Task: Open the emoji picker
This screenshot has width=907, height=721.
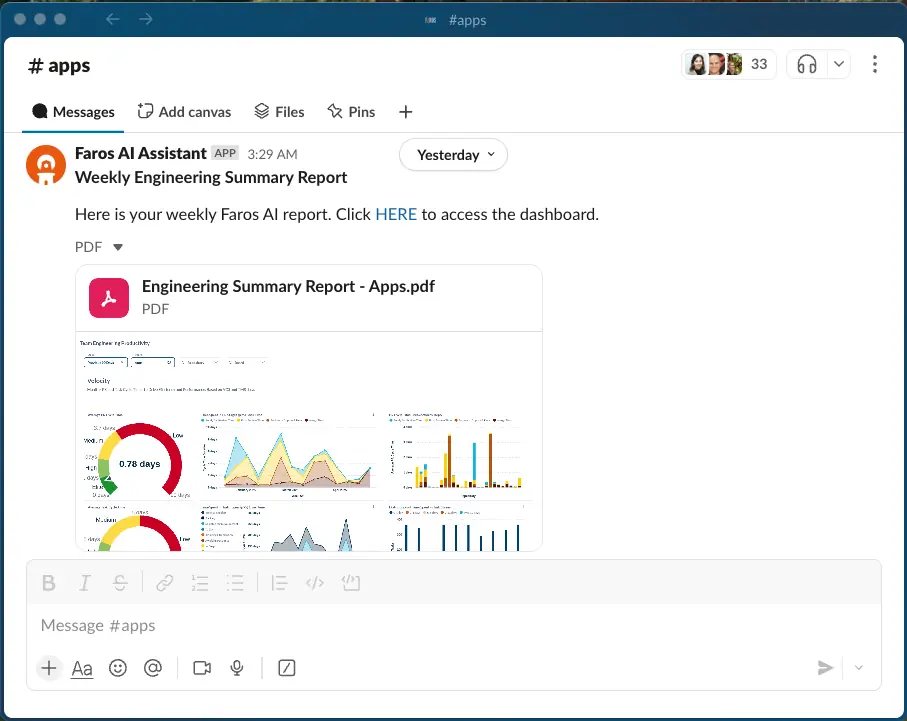Action: [x=118, y=668]
